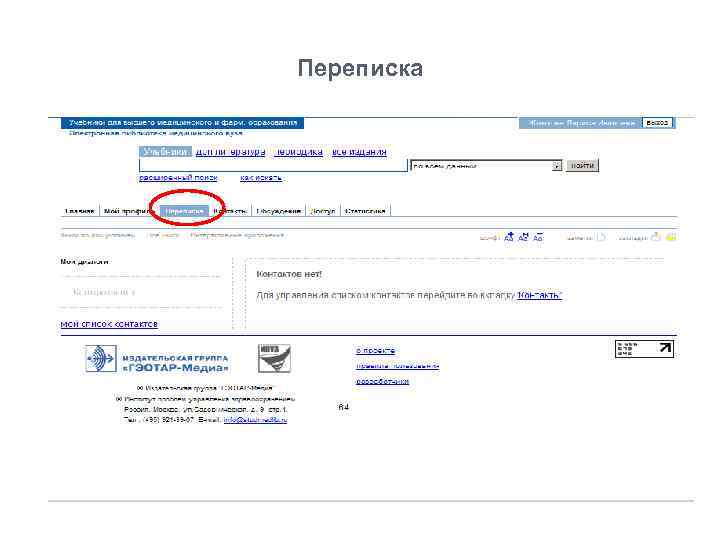Click the yellow folder icon
This screenshot has width=720, height=540.
[x=671, y=237]
